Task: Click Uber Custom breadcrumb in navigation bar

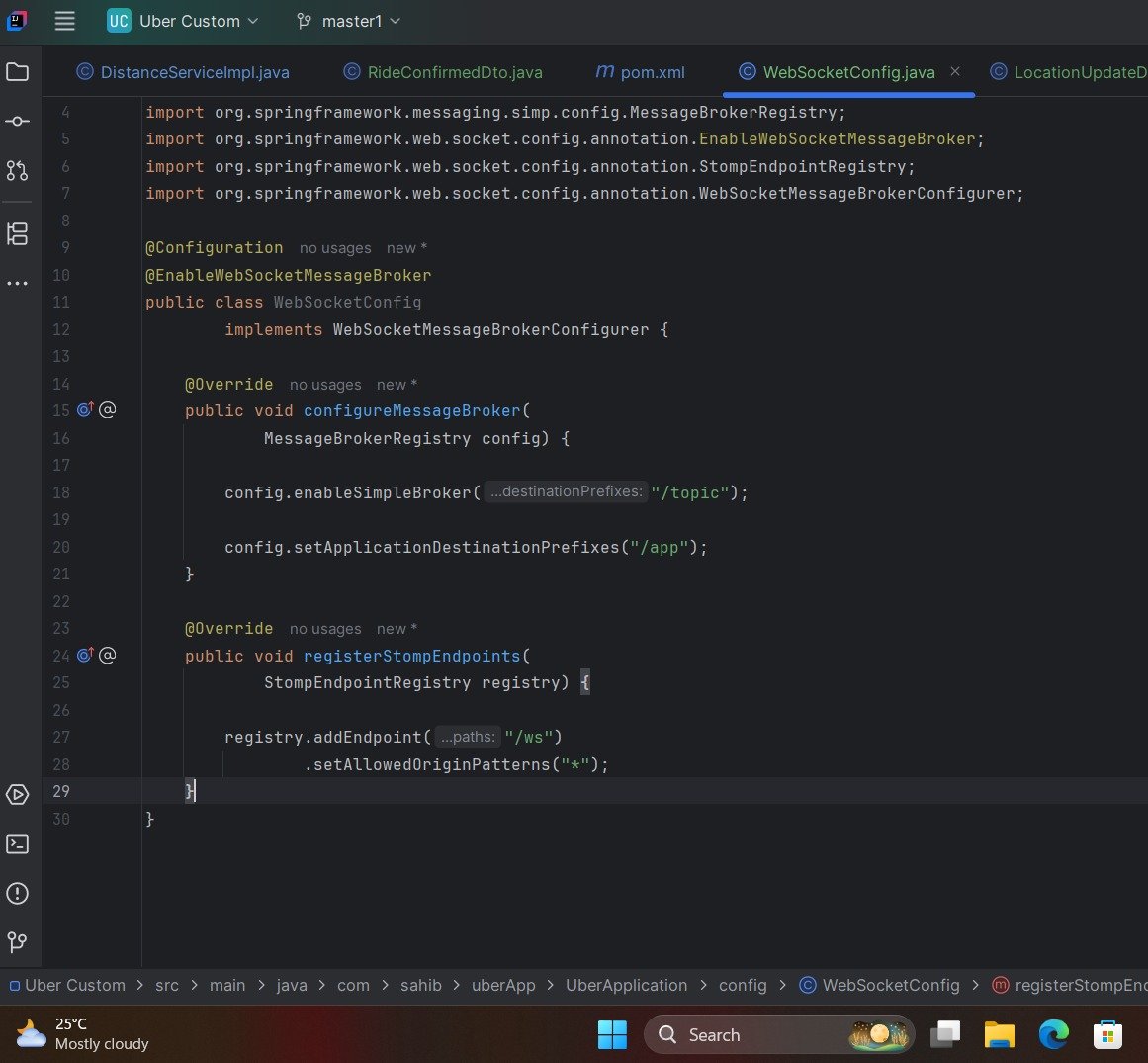Action: point(67,986)
